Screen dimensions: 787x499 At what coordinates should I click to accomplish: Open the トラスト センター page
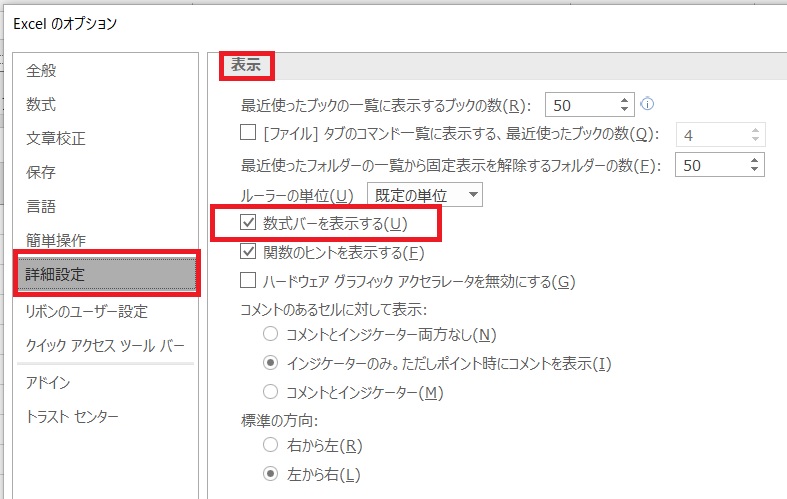[72, 416]
